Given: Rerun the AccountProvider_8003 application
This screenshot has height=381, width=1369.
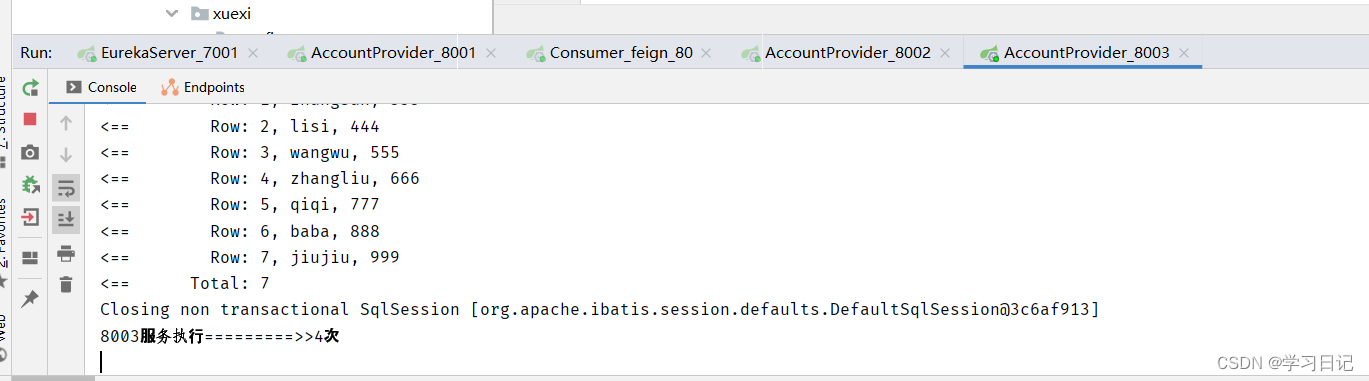Looking at the screenshot, I should (30, 88).
